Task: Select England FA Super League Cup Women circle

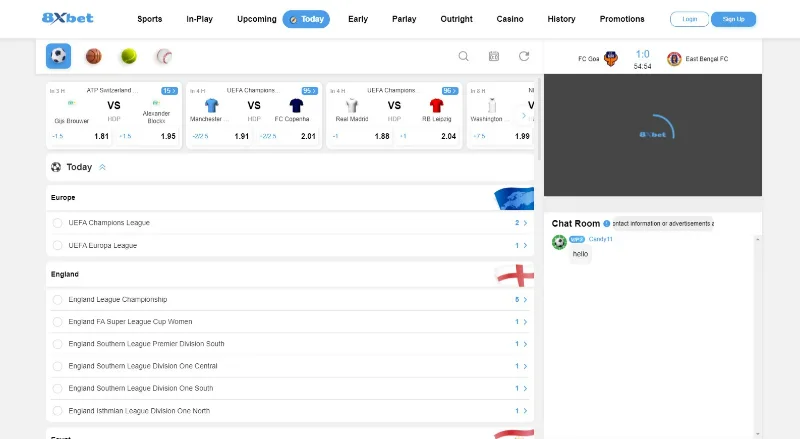Action: 57,322
